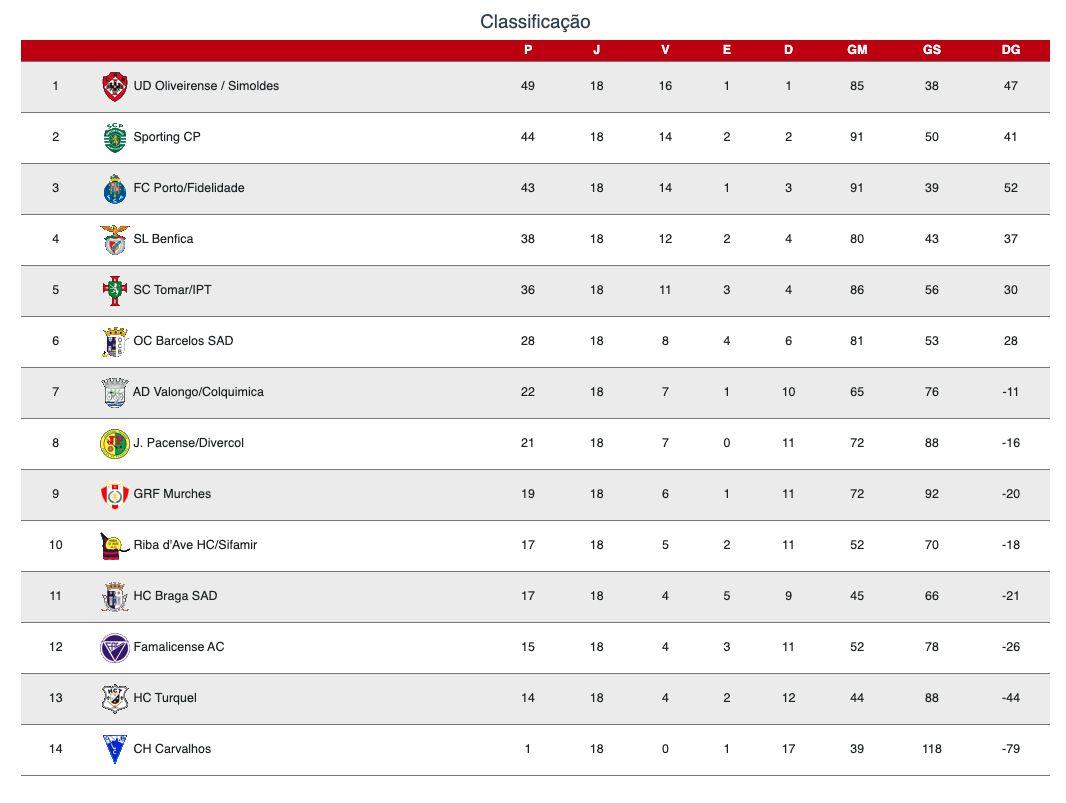Open the HC Braga SAD team name
This screenshot has height=803, width=1066.
[175, 596]
